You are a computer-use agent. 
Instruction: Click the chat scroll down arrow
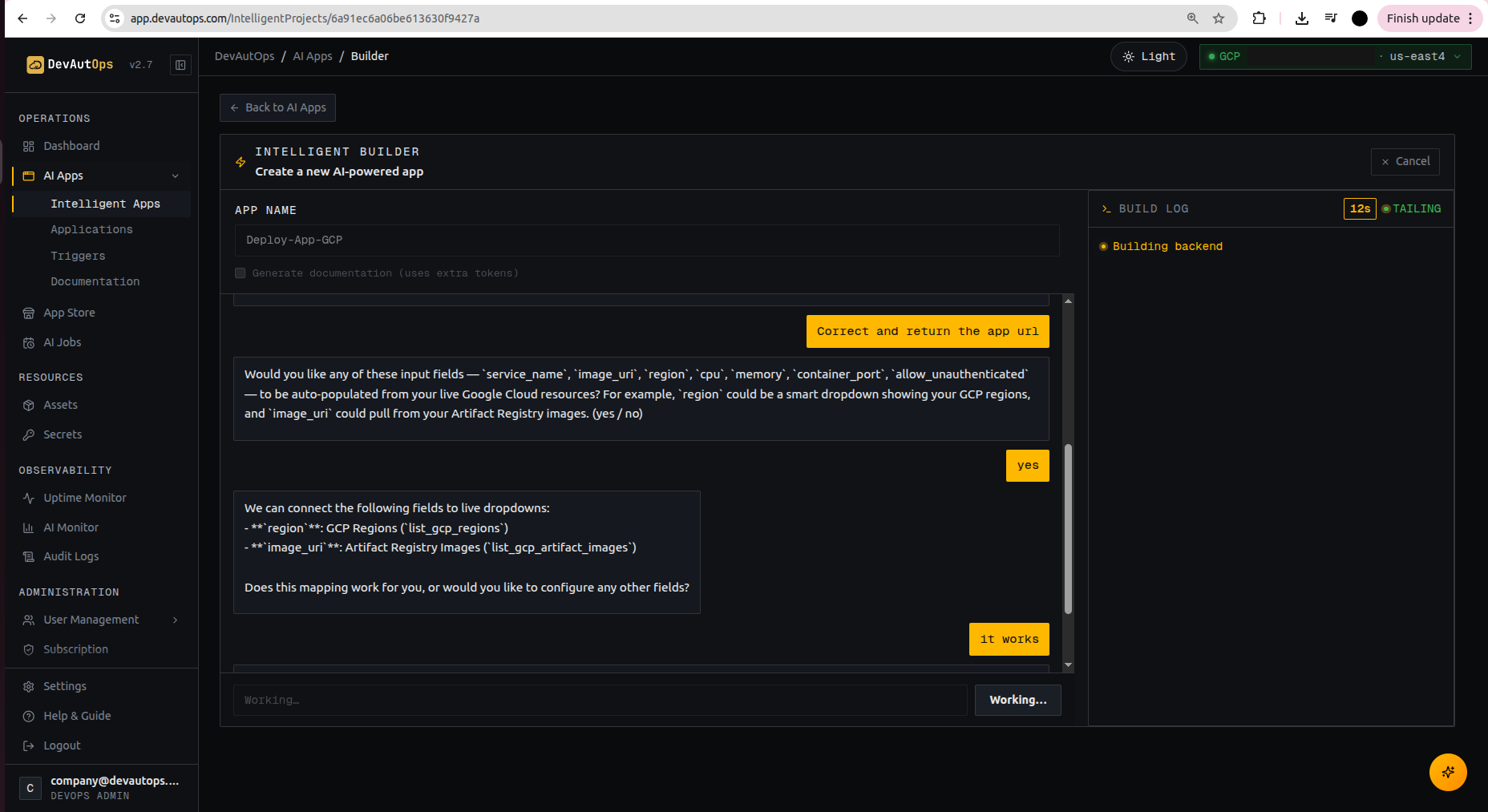tap(1068, 665)
